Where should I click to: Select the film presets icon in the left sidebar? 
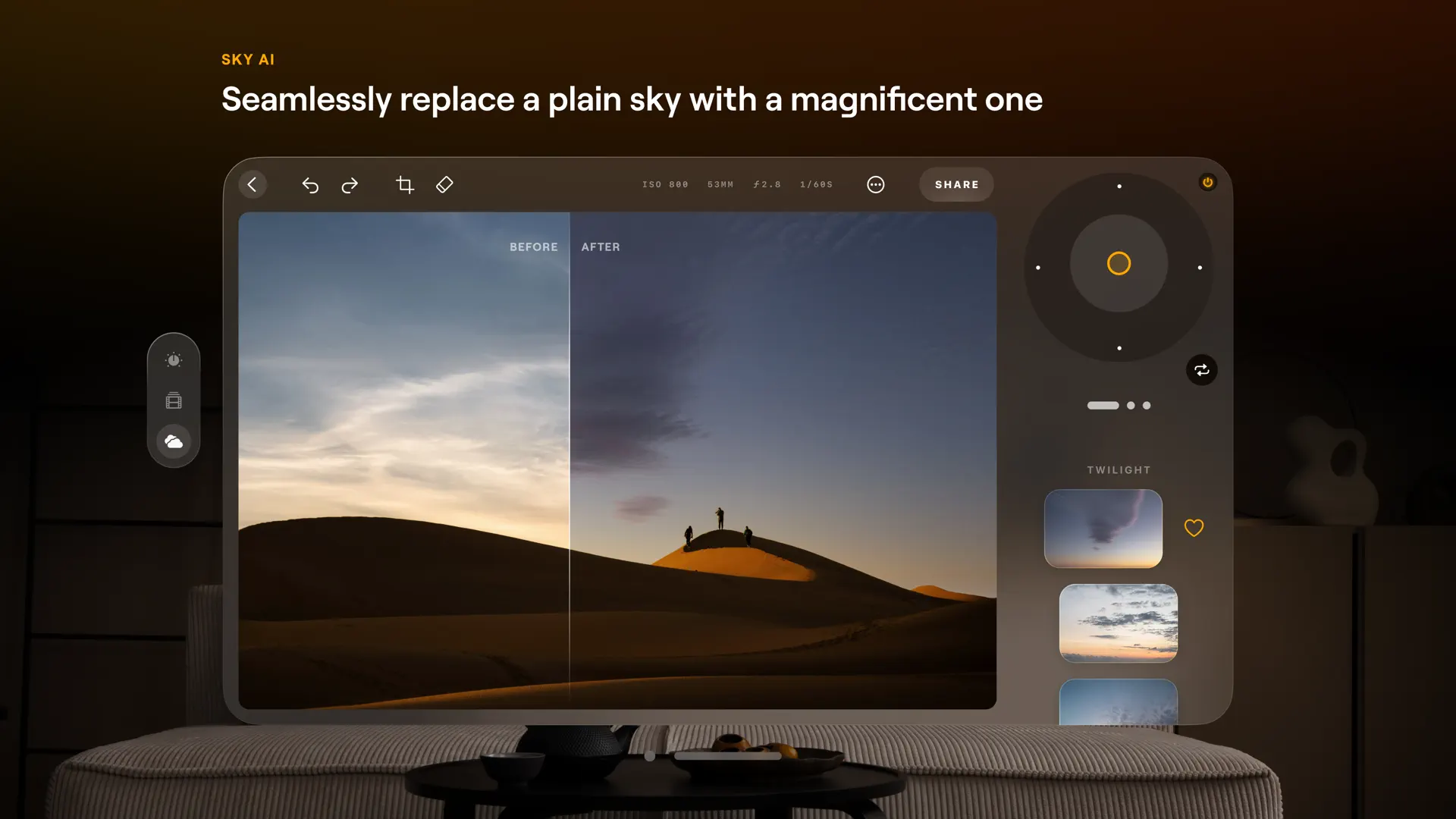pos(174,401)
